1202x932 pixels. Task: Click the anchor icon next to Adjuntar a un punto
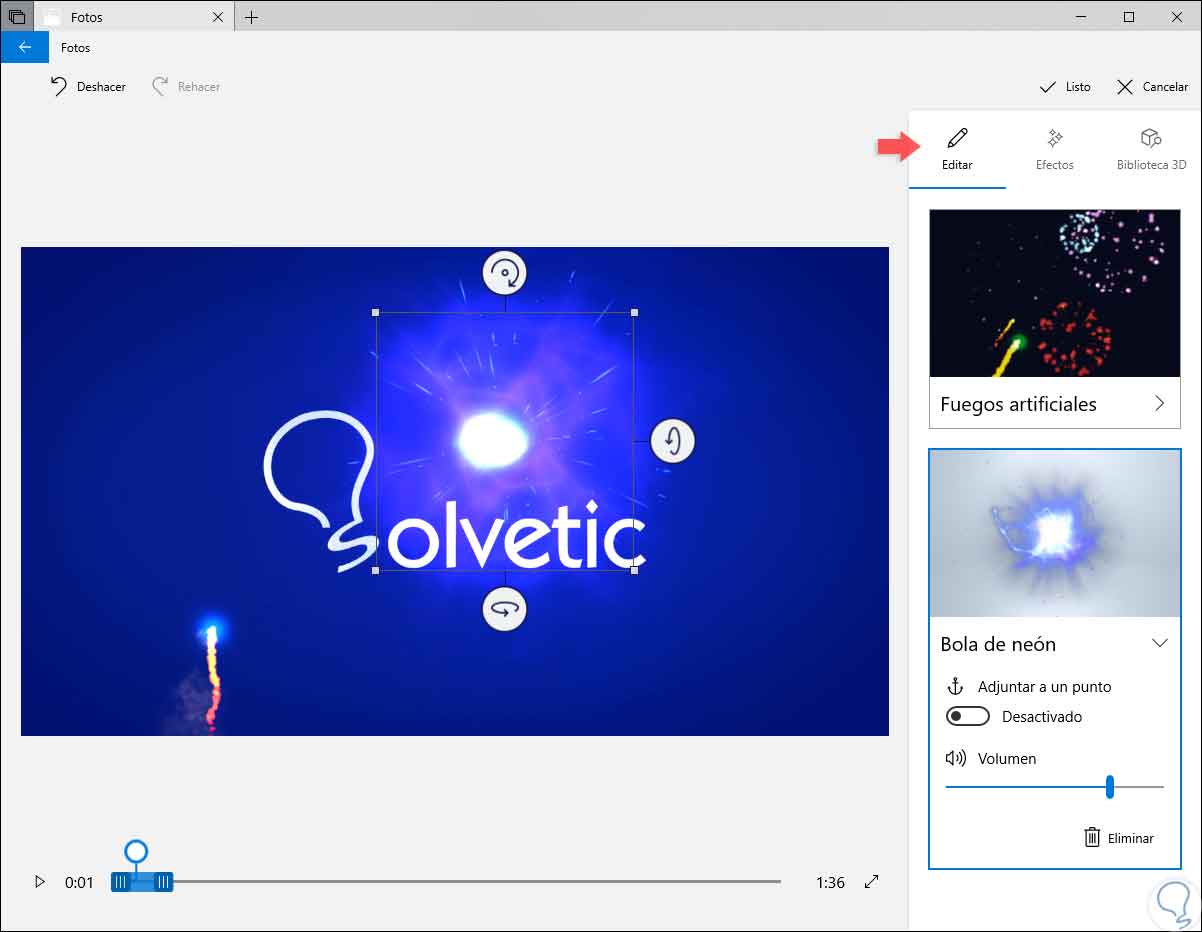954,686
